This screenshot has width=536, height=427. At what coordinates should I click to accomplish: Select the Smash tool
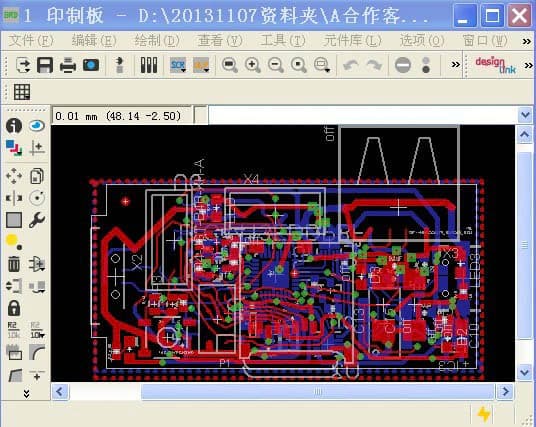[x=14, y=352]
